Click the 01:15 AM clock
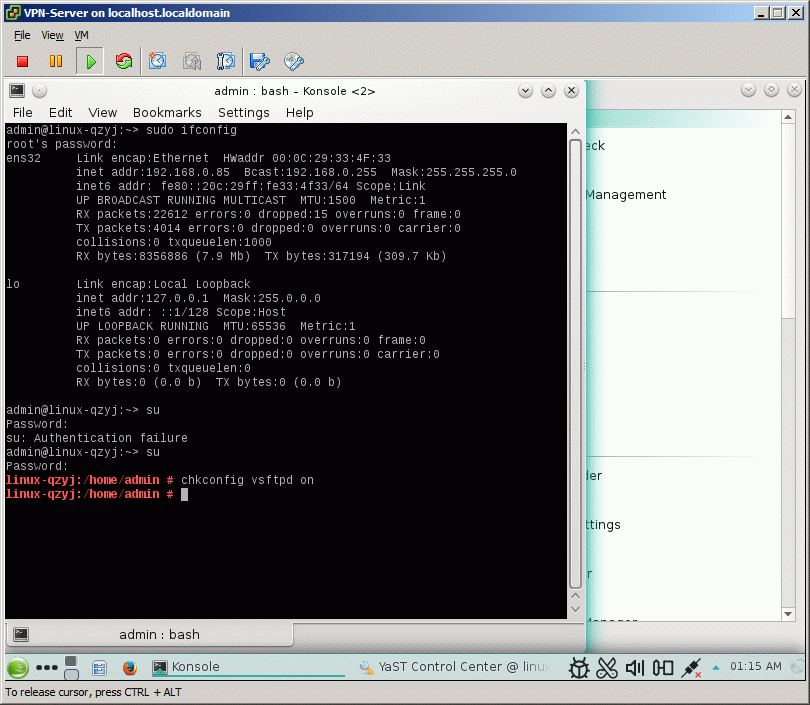Viewport: 810px width, 705px height. coord(755,666)
